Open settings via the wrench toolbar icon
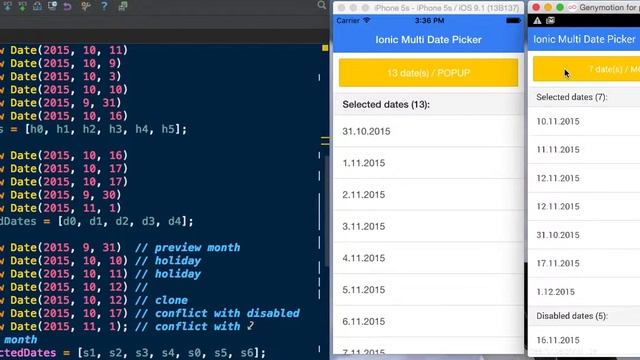640x360 pixels. tap(86, 6)
